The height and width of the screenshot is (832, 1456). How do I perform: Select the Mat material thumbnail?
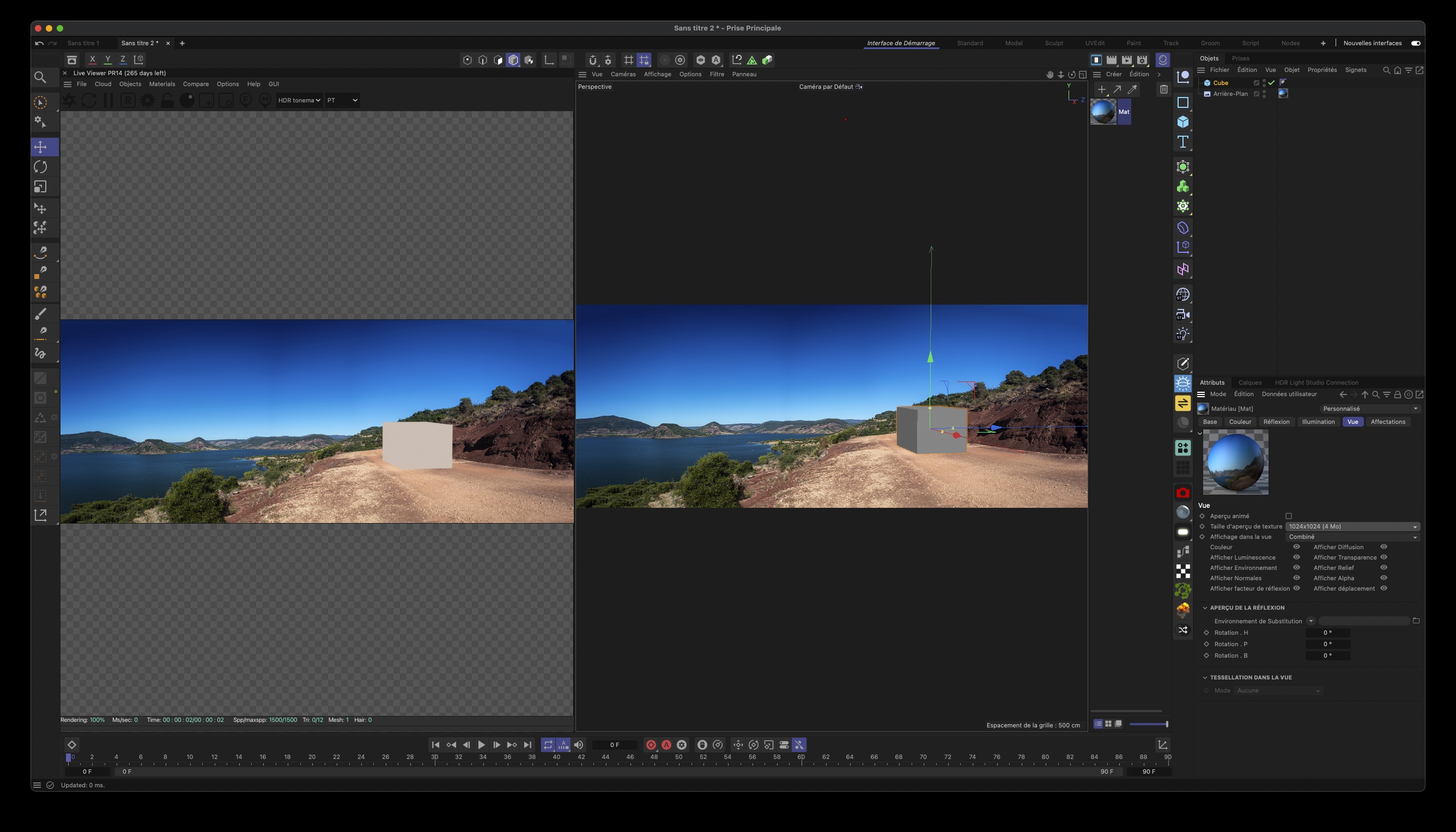pos(1103,112)
